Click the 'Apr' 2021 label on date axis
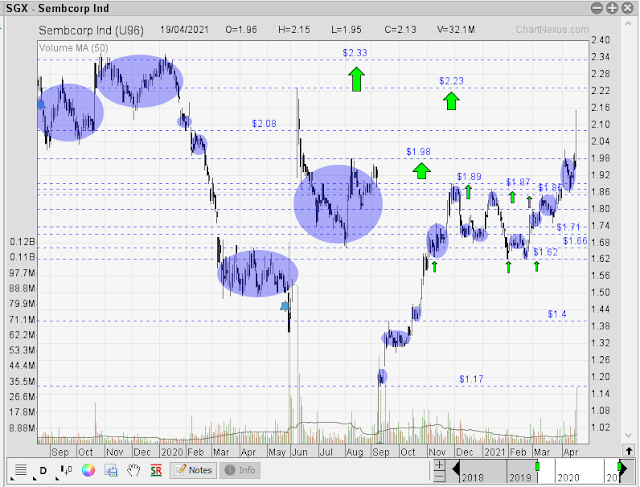Image resolution: width=640 pixels, height=487 pixels. coord(570,452)
